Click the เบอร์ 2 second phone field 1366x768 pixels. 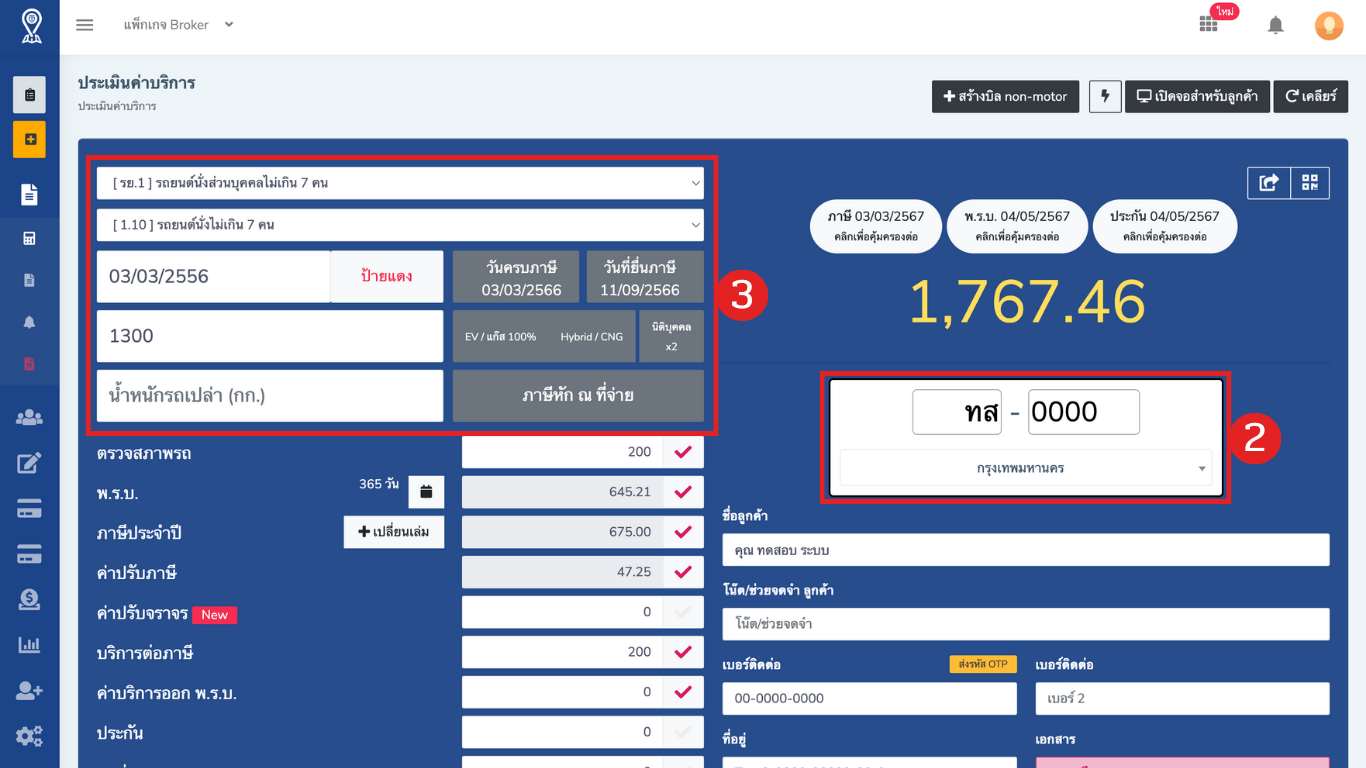tap(1182, 698)
